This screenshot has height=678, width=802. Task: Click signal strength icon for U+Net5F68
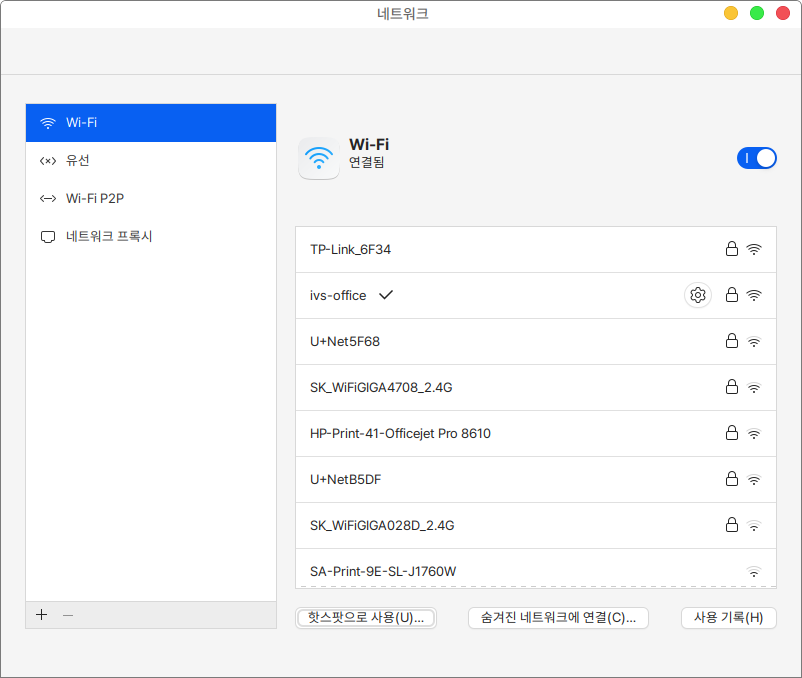[x=754, y=341]
